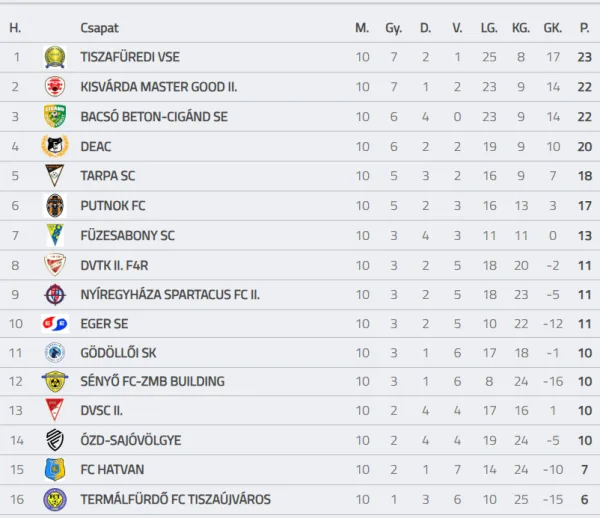This screenshot has width=600, height=518.
Task: Click the Füzesabony SC badge
Action: (x=54, y=235)
